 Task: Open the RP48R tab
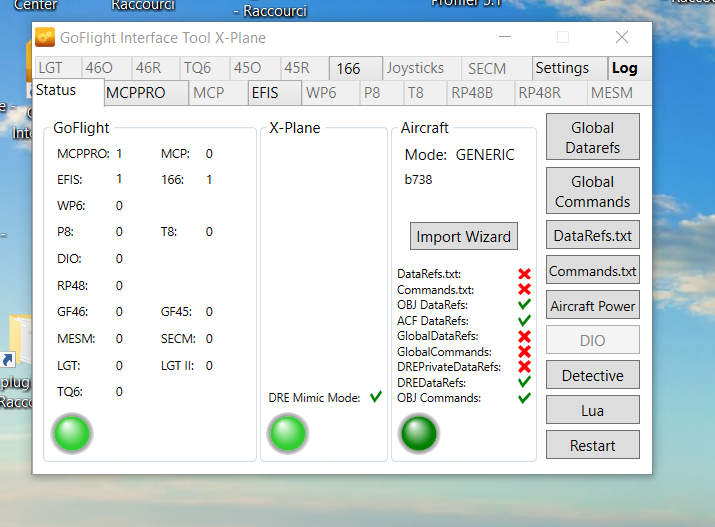(550, 93)
